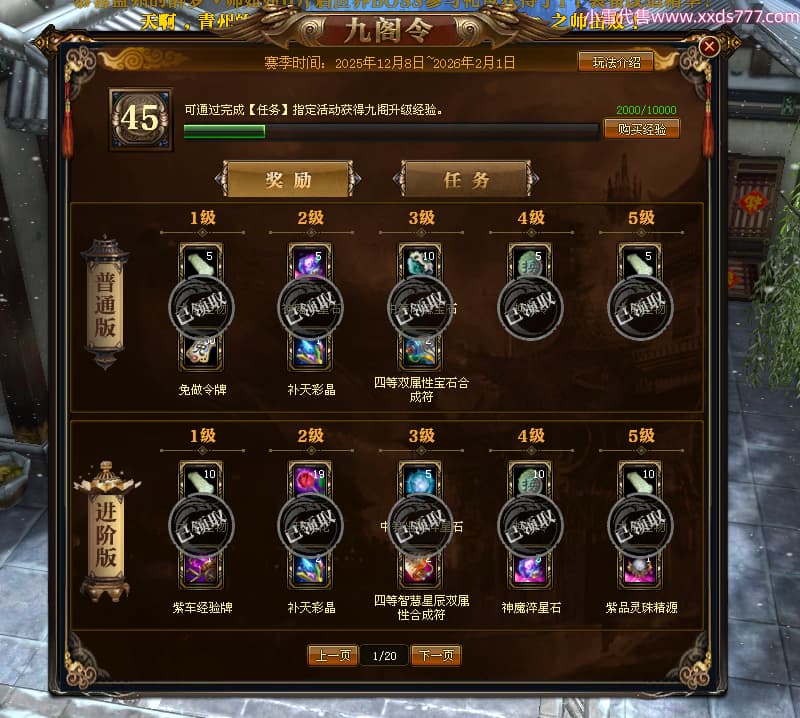Open the 玩法介绍 help button
Image resolution: width=800 pixels, height=718 pixels.
click(x=616, y=62)
